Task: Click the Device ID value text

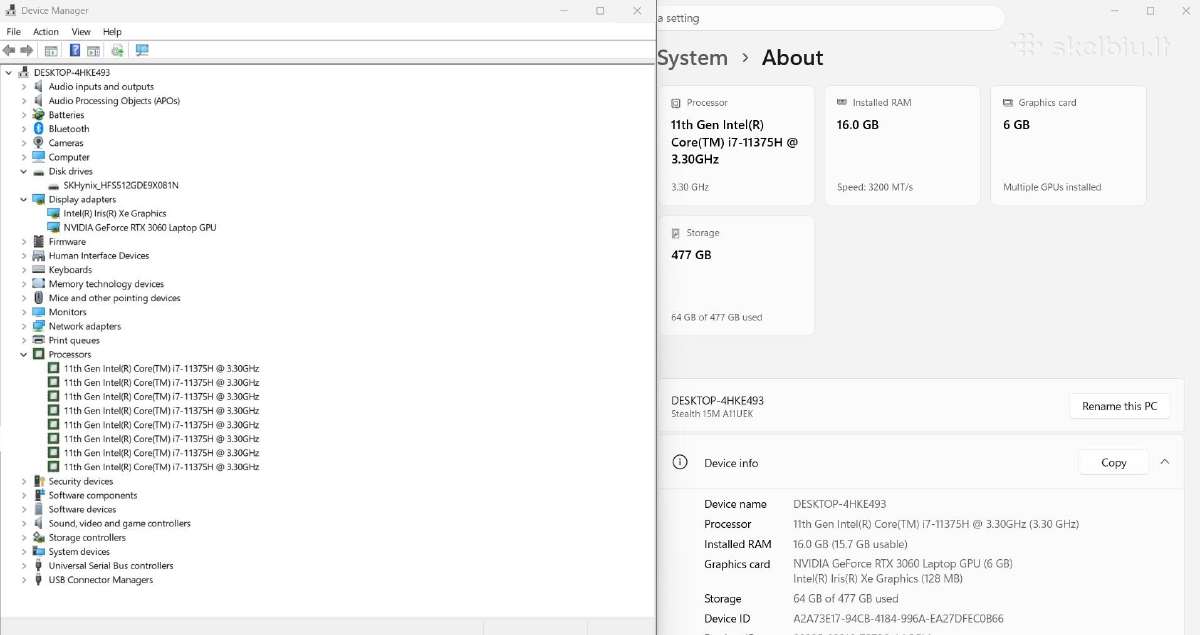Action: click(x=898, y=619)
